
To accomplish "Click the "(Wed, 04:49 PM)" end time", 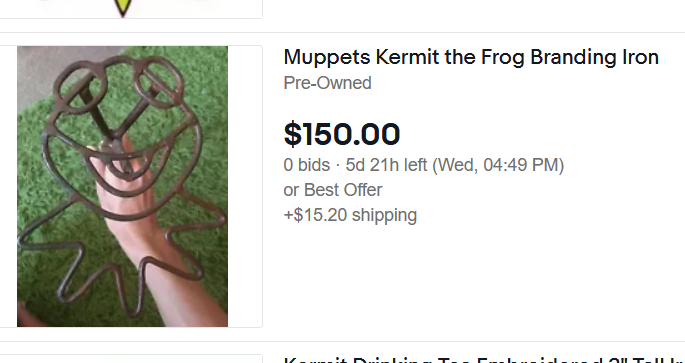I will (x=498, y=165).
